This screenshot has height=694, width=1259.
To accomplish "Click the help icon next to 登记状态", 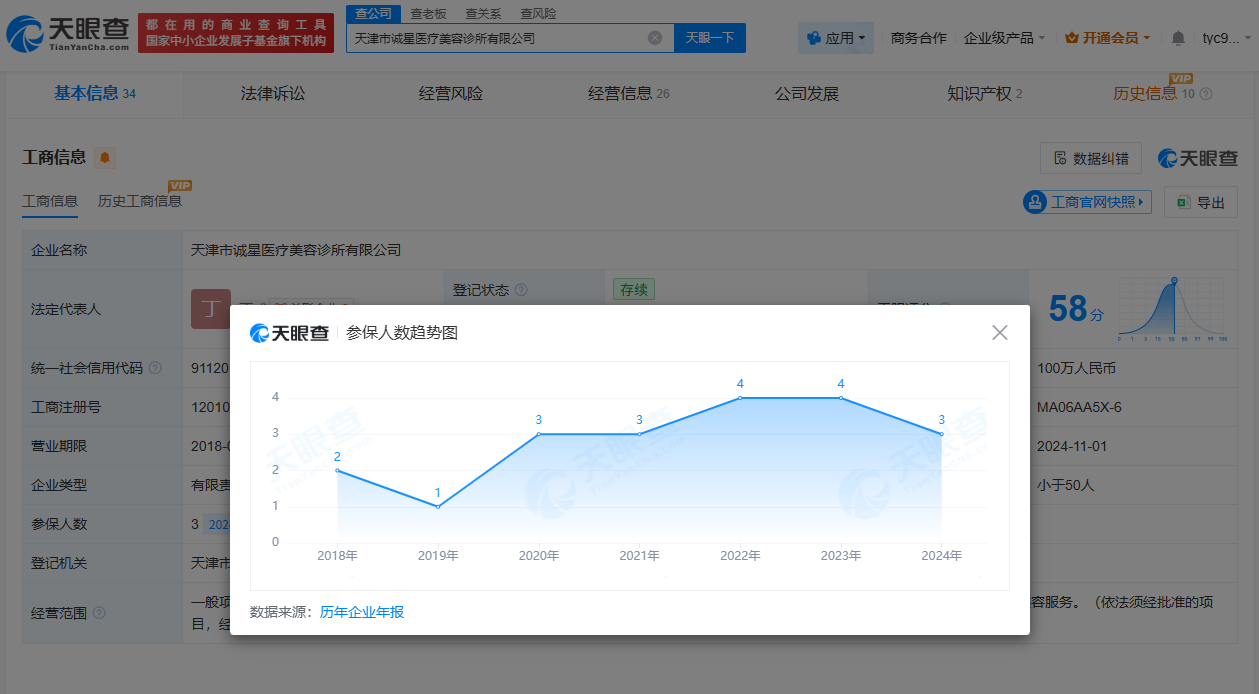I will tap(521, 290).
